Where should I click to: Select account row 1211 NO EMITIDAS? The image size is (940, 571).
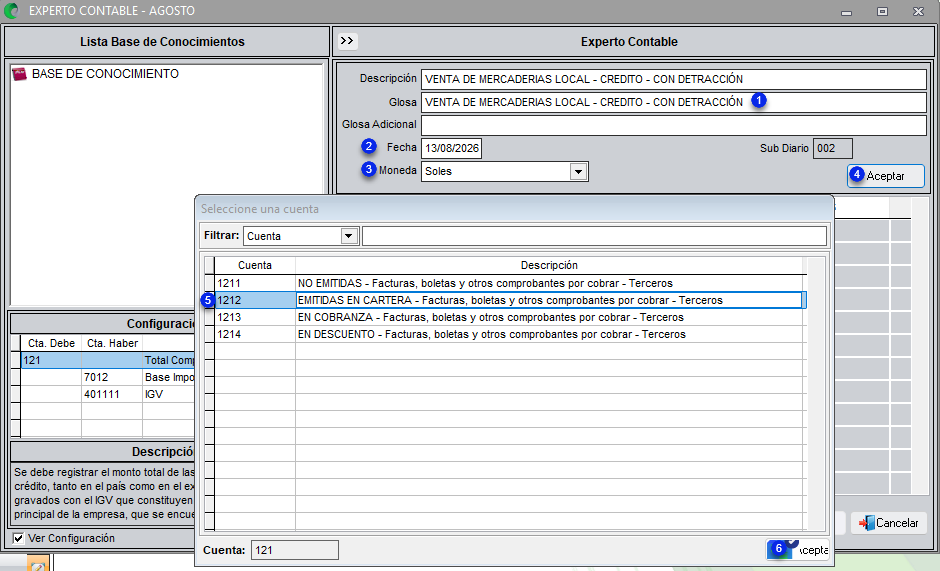(x=510, y=283)
